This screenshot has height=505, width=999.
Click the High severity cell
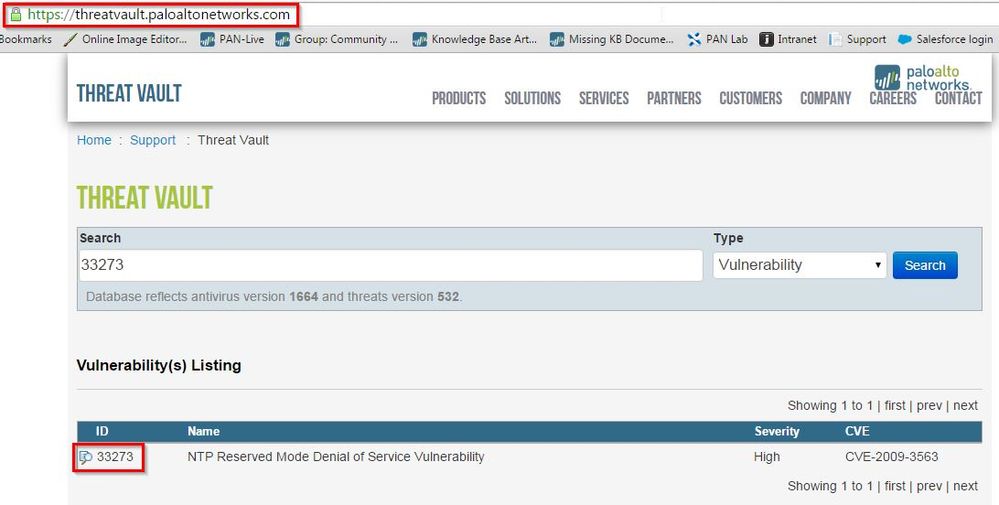766,457
